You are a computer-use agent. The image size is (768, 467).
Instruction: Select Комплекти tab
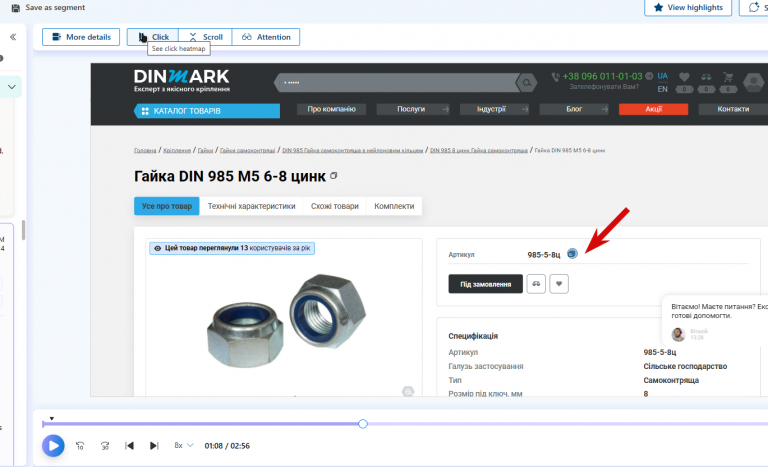tap(394, 206)
